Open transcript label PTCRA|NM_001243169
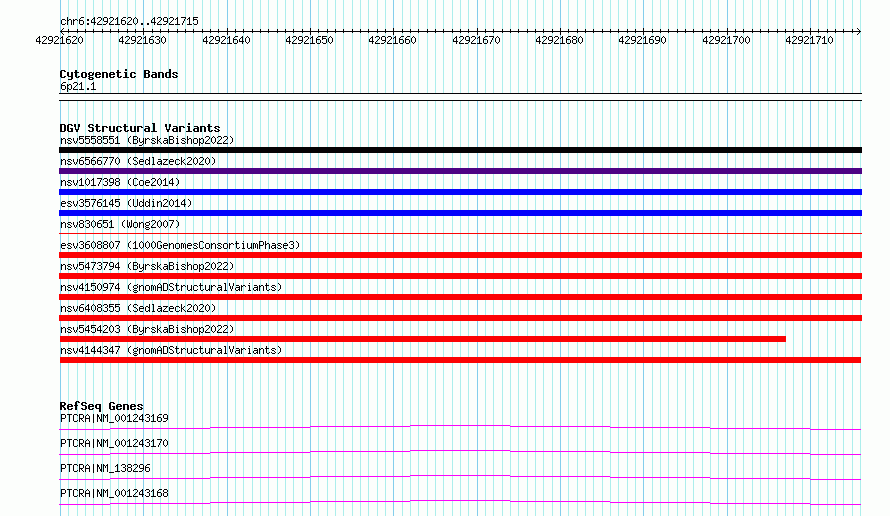 pos(114,418)
